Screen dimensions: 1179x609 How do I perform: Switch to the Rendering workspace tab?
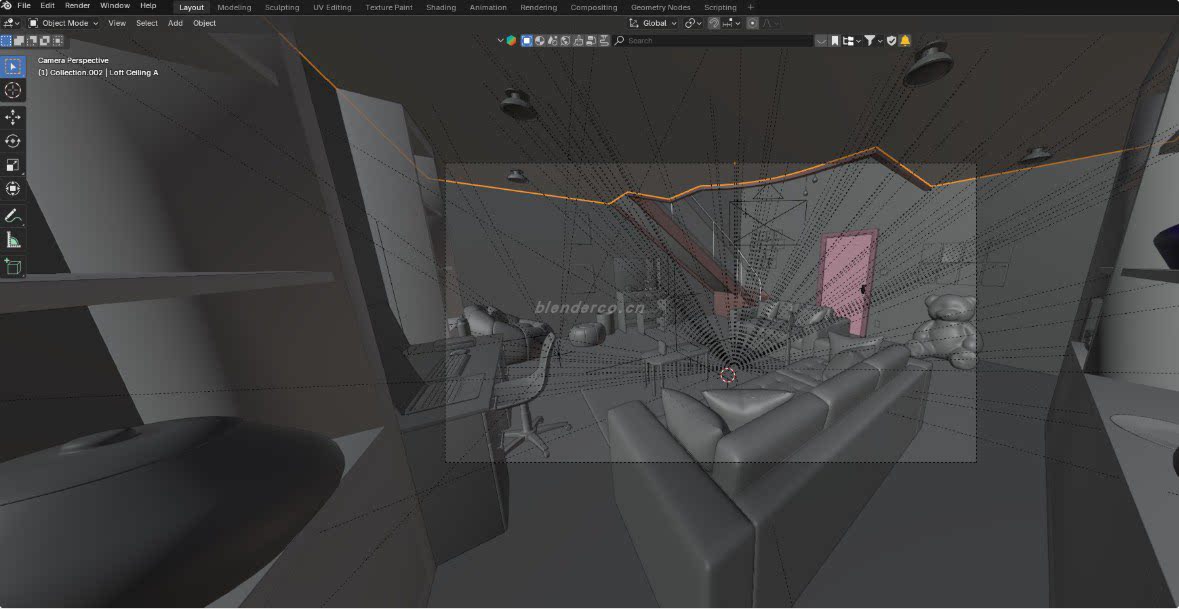pyautogui.click(x=538, y=8)
